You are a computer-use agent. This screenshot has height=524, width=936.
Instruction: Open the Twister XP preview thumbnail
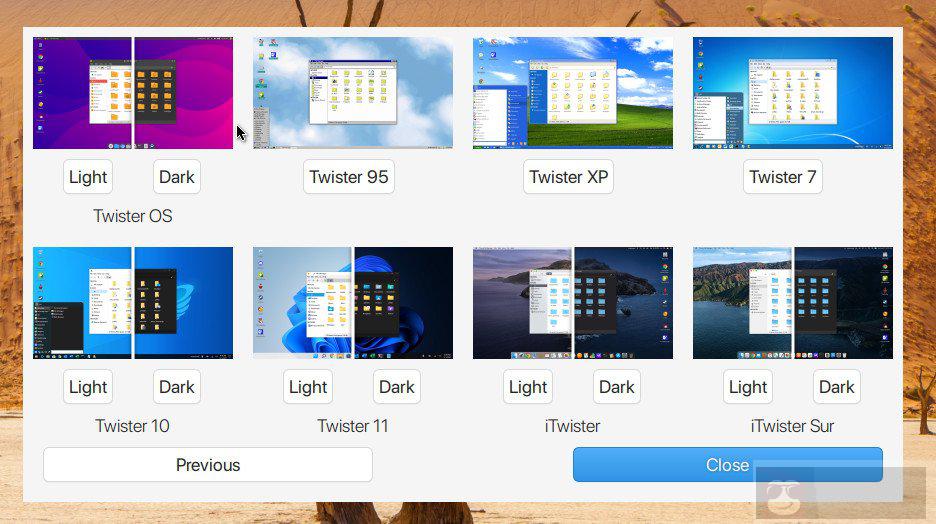click(573, 93)
